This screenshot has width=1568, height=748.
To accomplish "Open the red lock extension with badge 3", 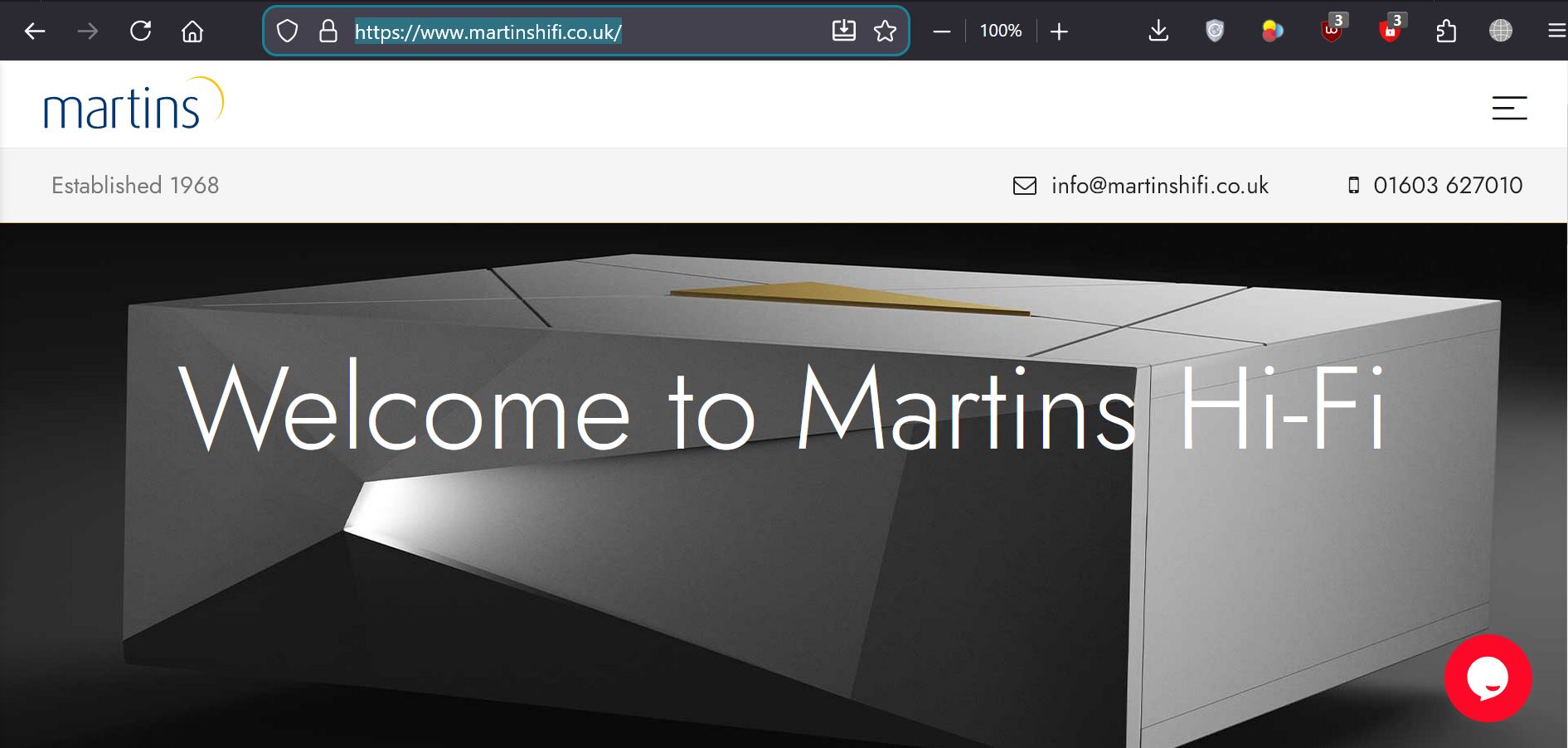I will click(x=1391, y=30).
